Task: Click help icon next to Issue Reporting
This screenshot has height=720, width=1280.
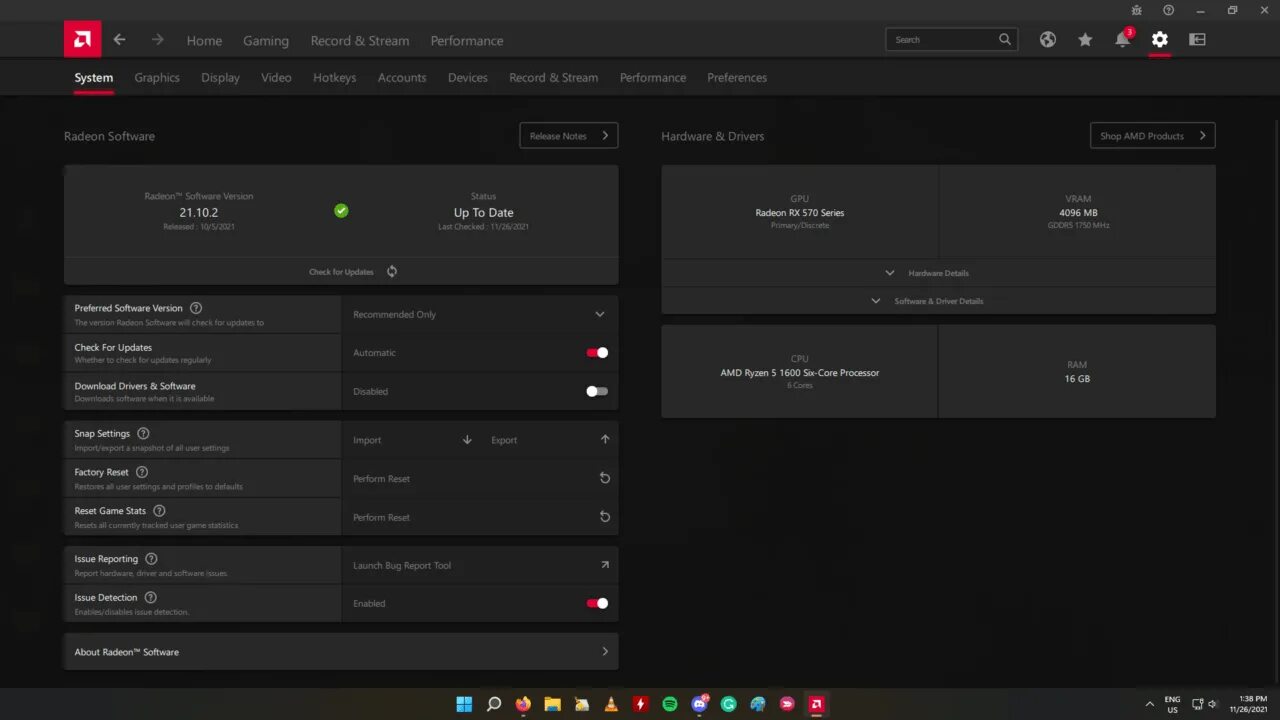Action: click(151, 559)
